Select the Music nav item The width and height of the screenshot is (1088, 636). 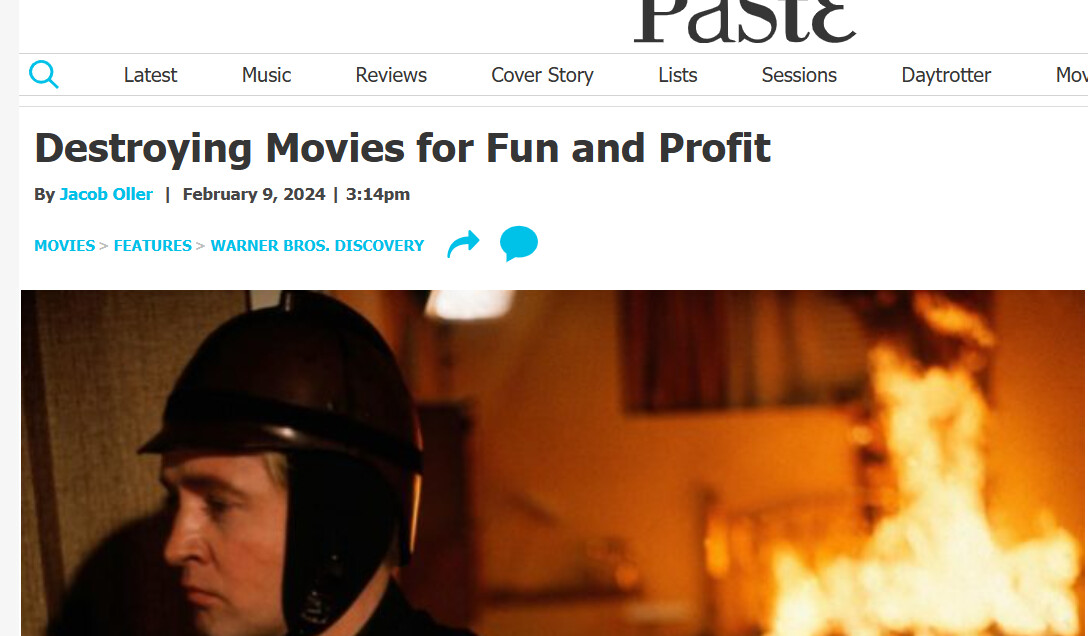coord(266,75)
